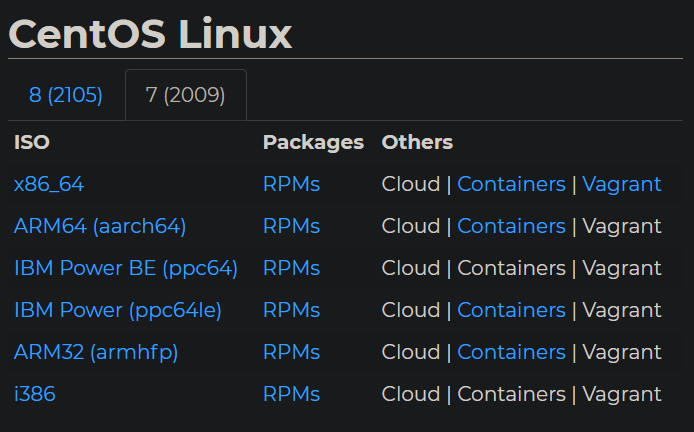The width and height of the screenshot is (694, 432).
Task: Open Containers link in the ppc64le row
Action: [511, 310]
